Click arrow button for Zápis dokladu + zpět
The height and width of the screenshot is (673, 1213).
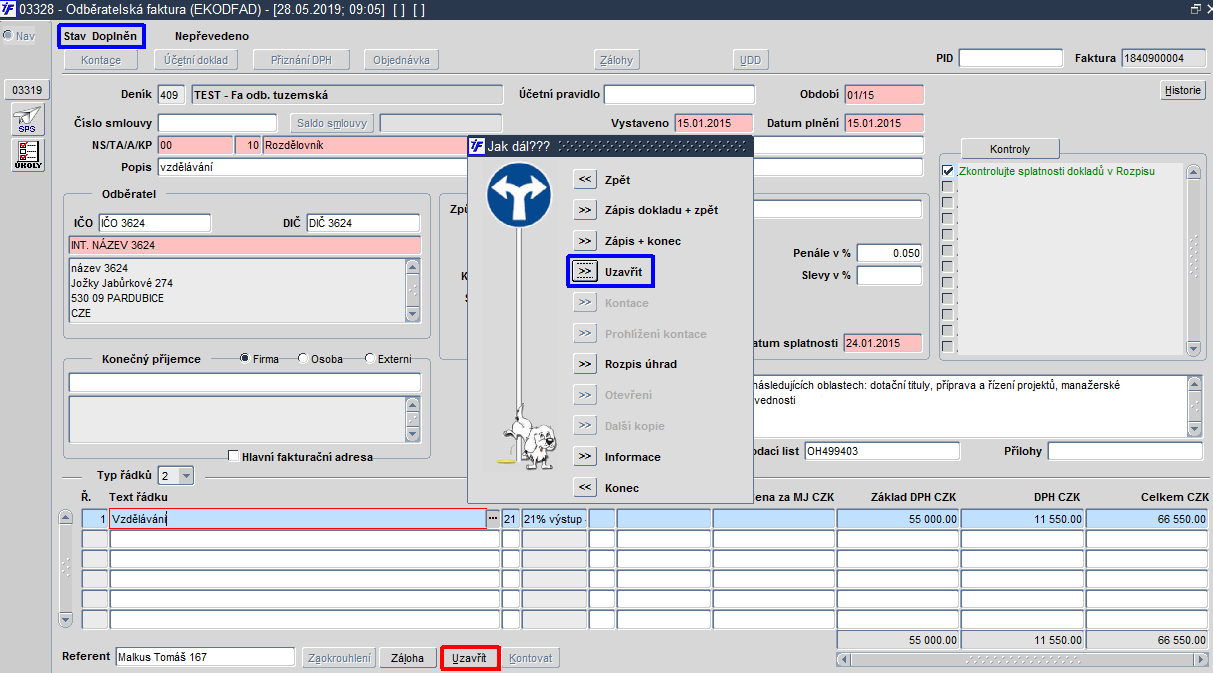(x=585, y=210)
